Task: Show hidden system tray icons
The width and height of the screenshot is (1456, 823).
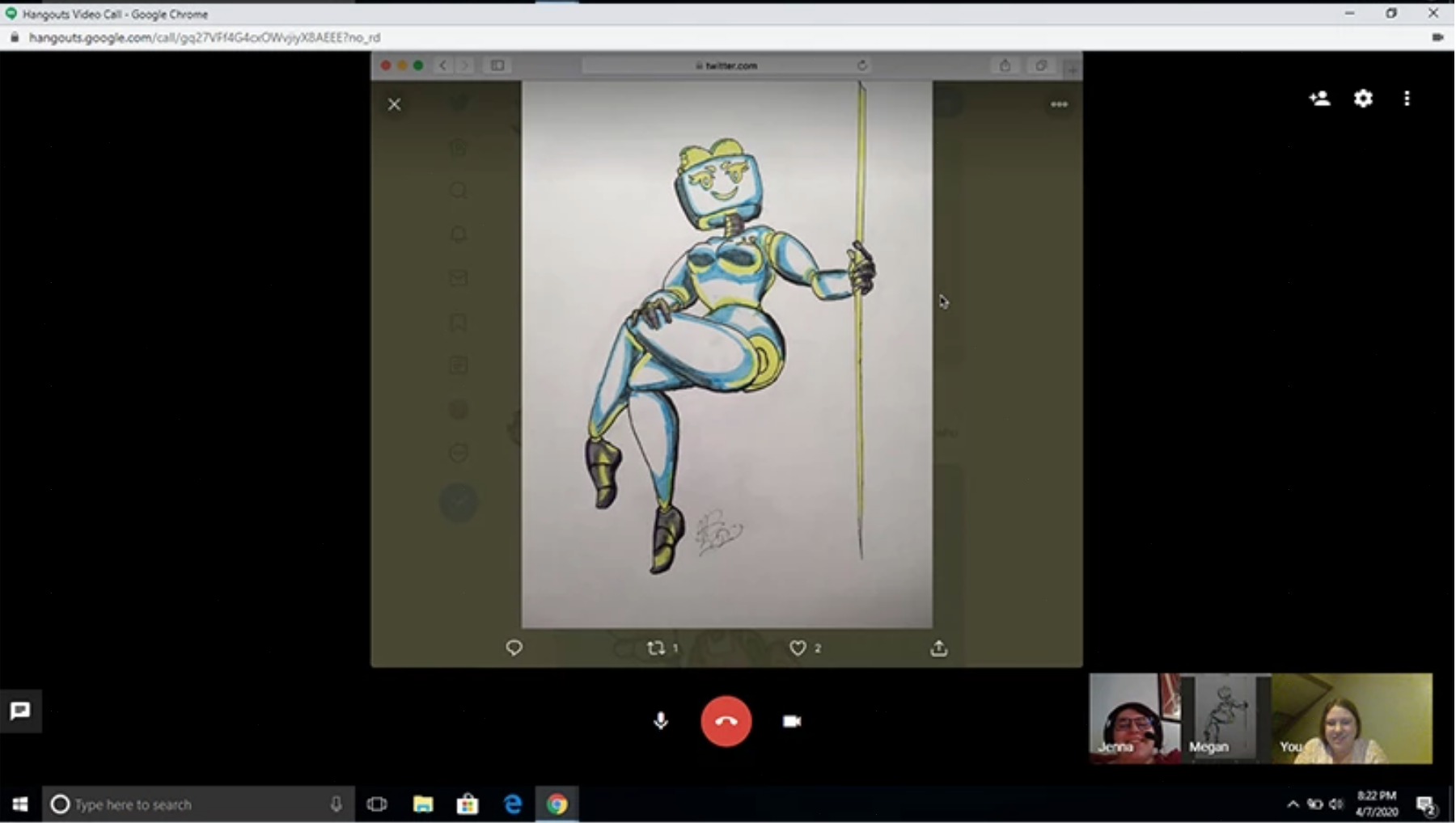Action: 1293,804
